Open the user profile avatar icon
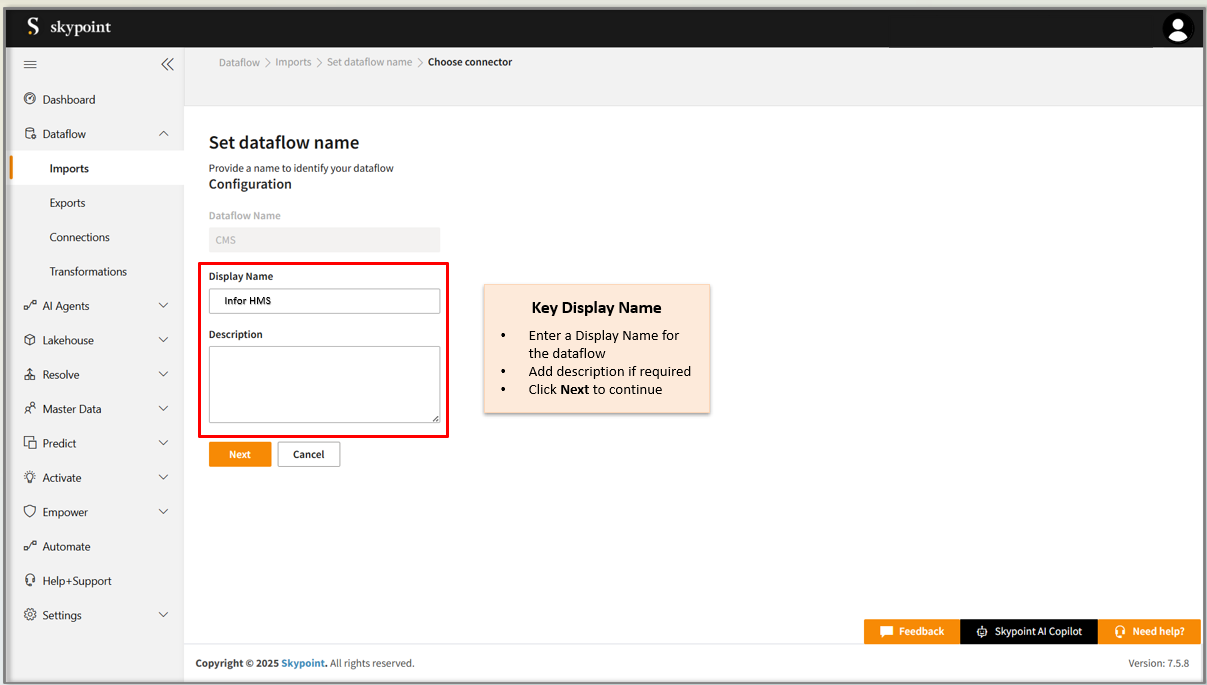 click(1178, 28)
